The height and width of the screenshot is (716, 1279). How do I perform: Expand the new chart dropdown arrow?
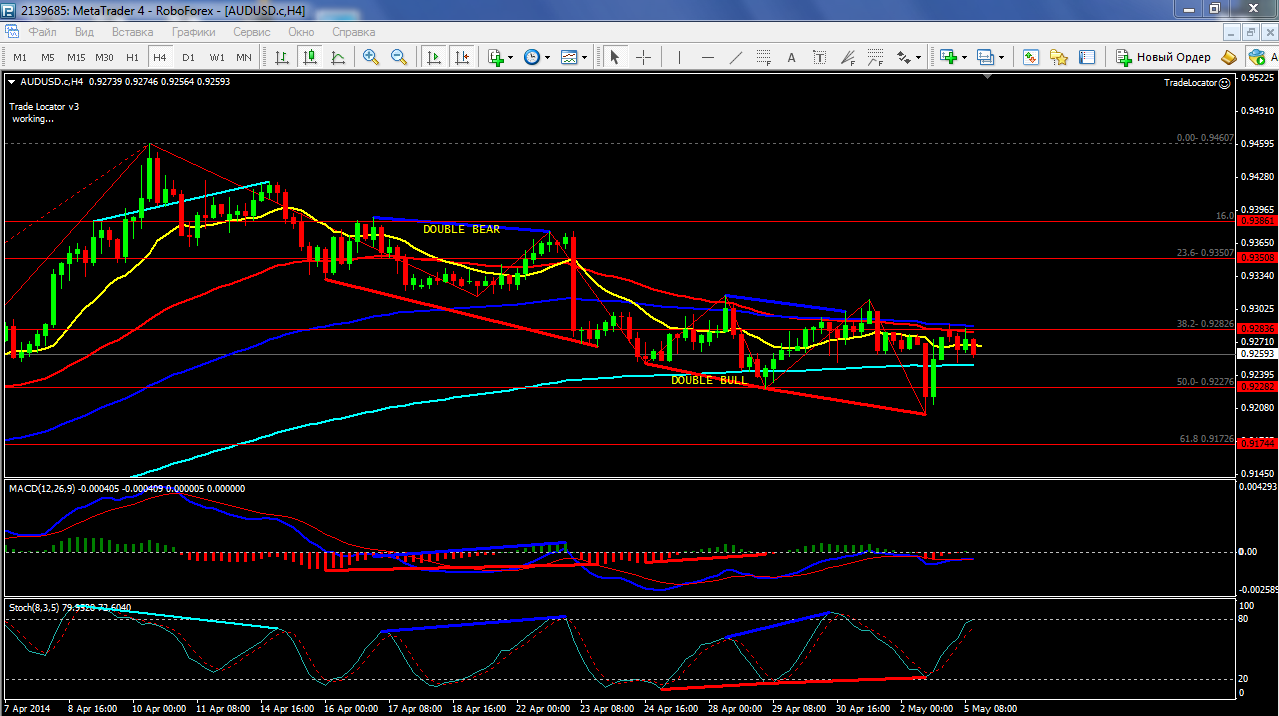963,57
